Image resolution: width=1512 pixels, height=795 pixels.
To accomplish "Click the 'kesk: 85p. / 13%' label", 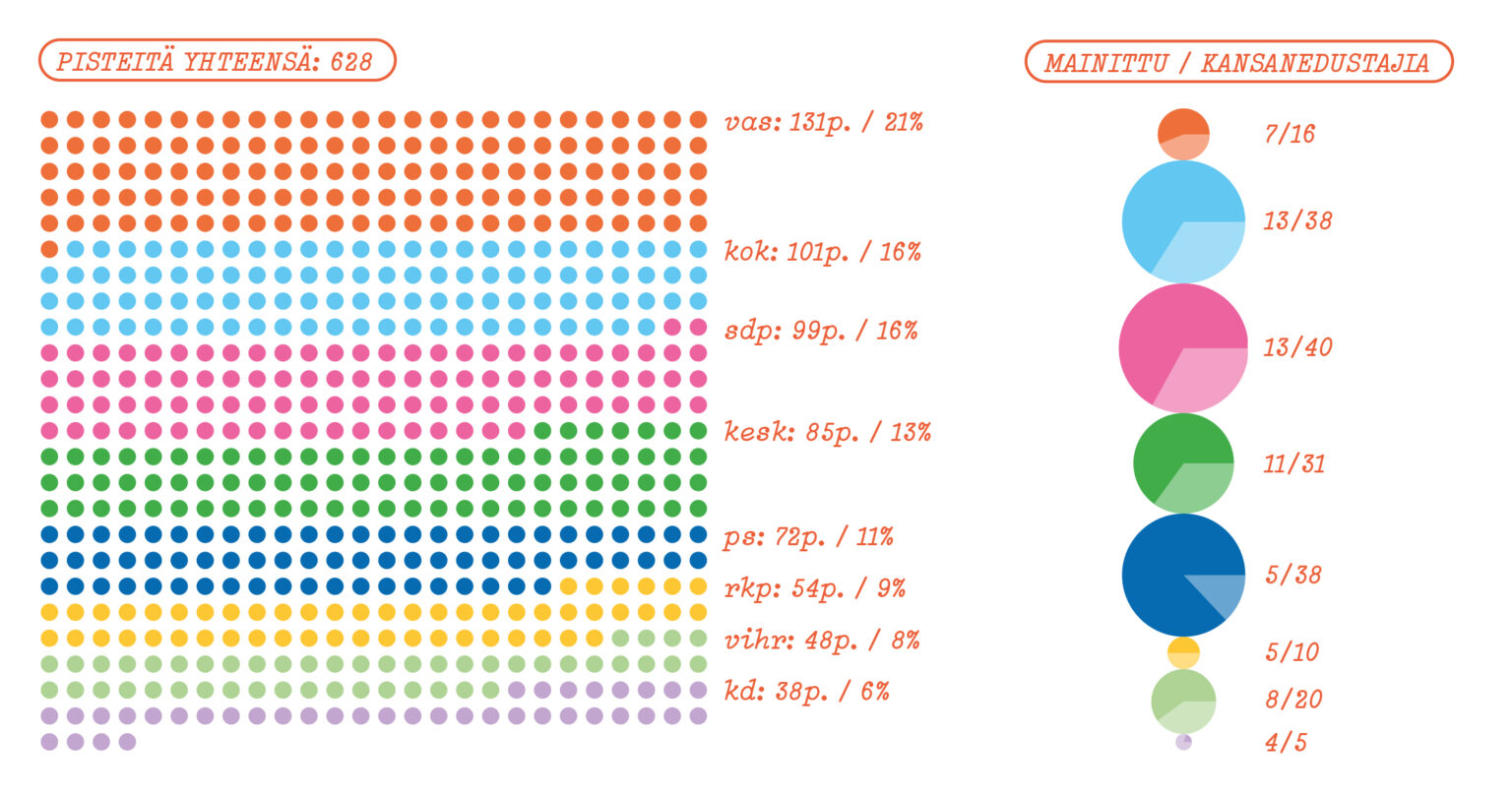I will tap(827, 432).
